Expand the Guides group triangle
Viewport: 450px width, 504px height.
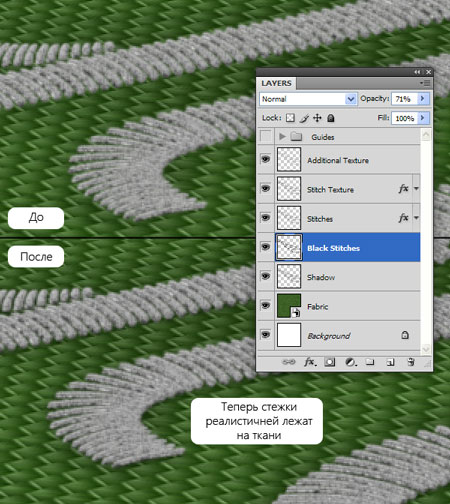click(282, 136)
